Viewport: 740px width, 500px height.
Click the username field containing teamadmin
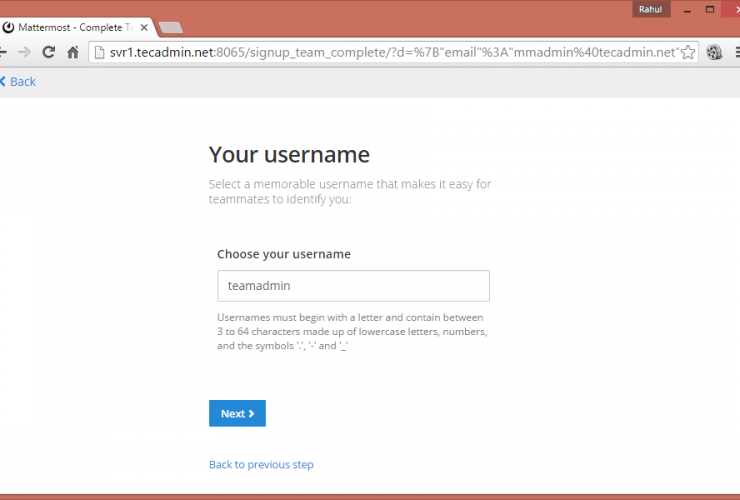point(353,286)
